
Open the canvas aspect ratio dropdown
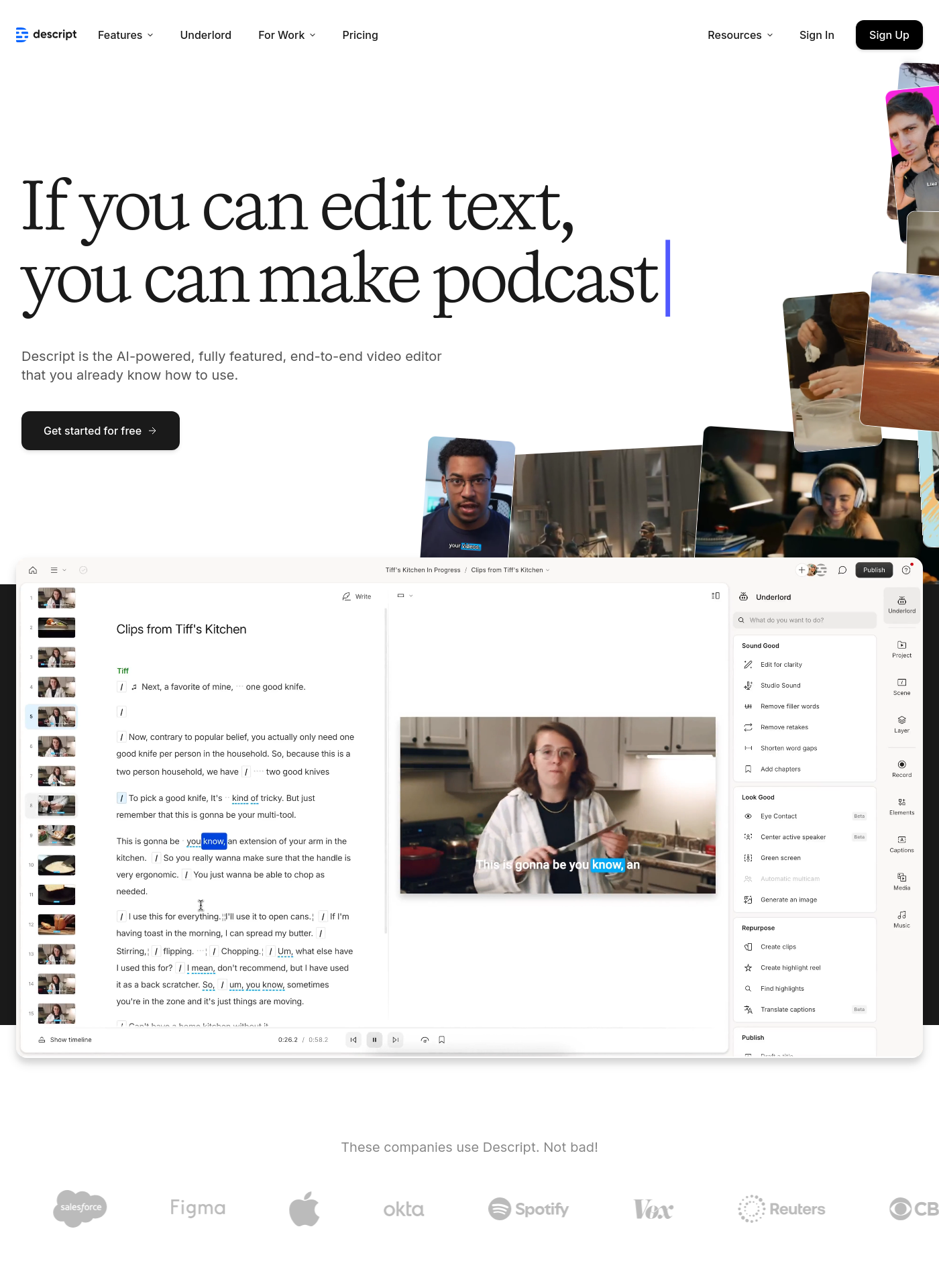click(405, 596)
